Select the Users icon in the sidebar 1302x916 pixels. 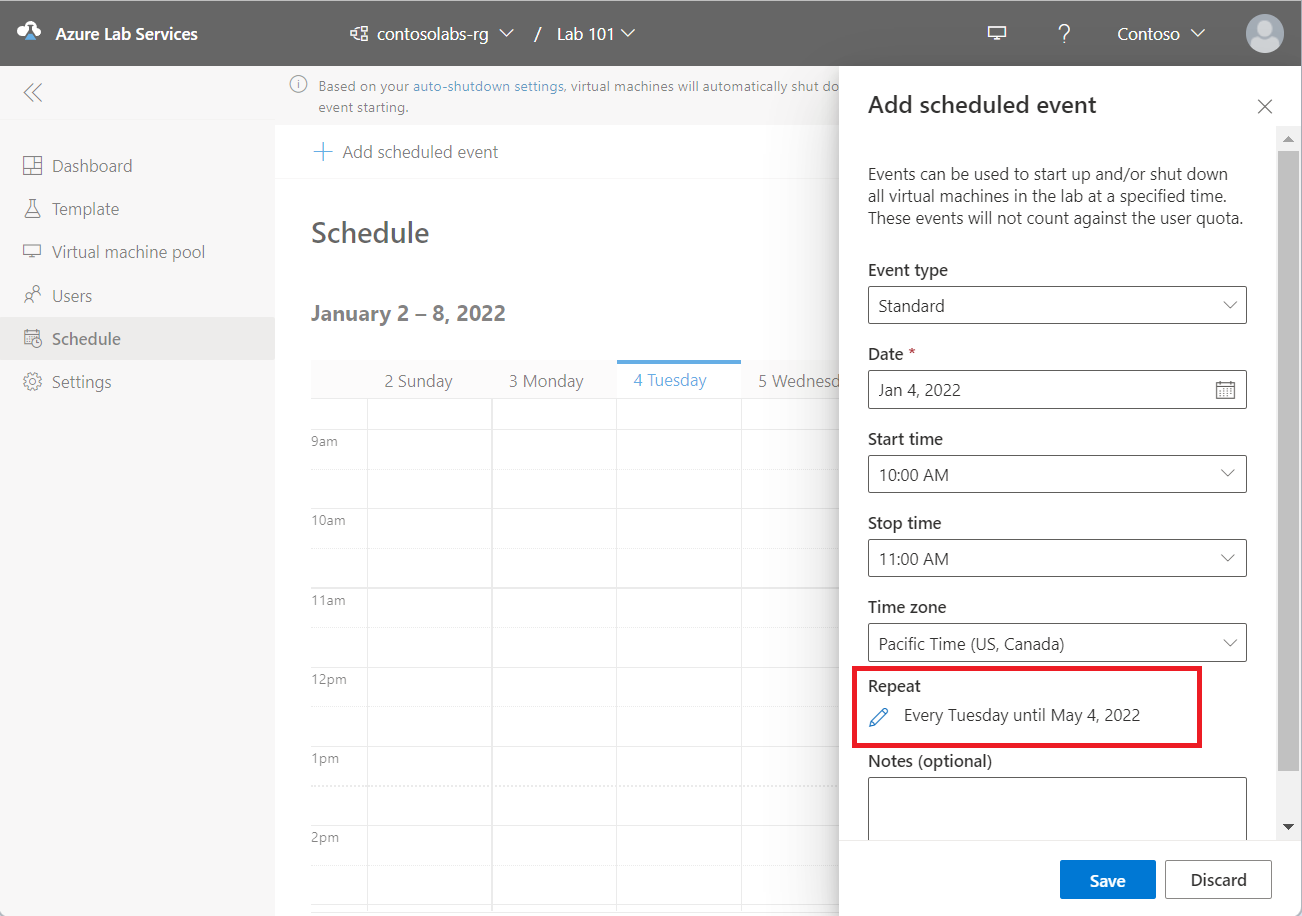tap(31, 295)
